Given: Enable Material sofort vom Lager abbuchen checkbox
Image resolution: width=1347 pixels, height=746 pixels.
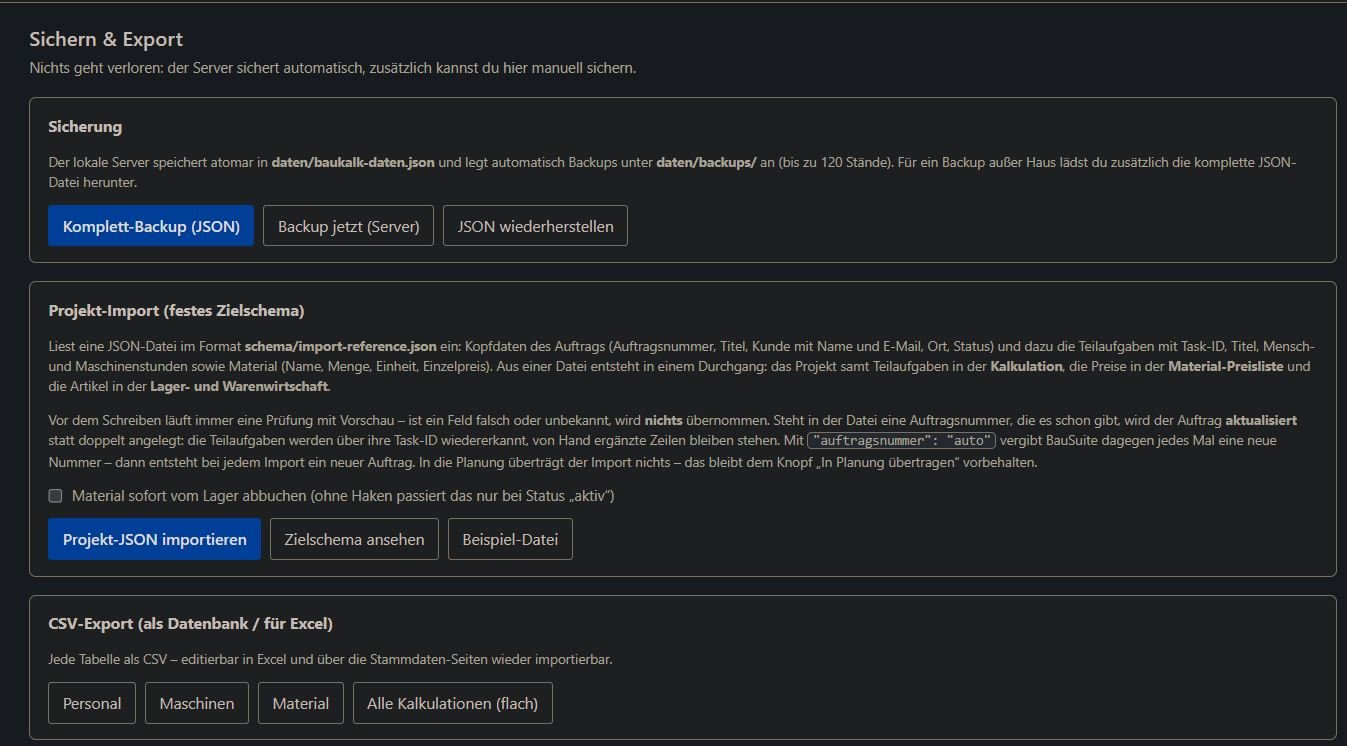Looking at the screenshot, I should pos(56,496).
